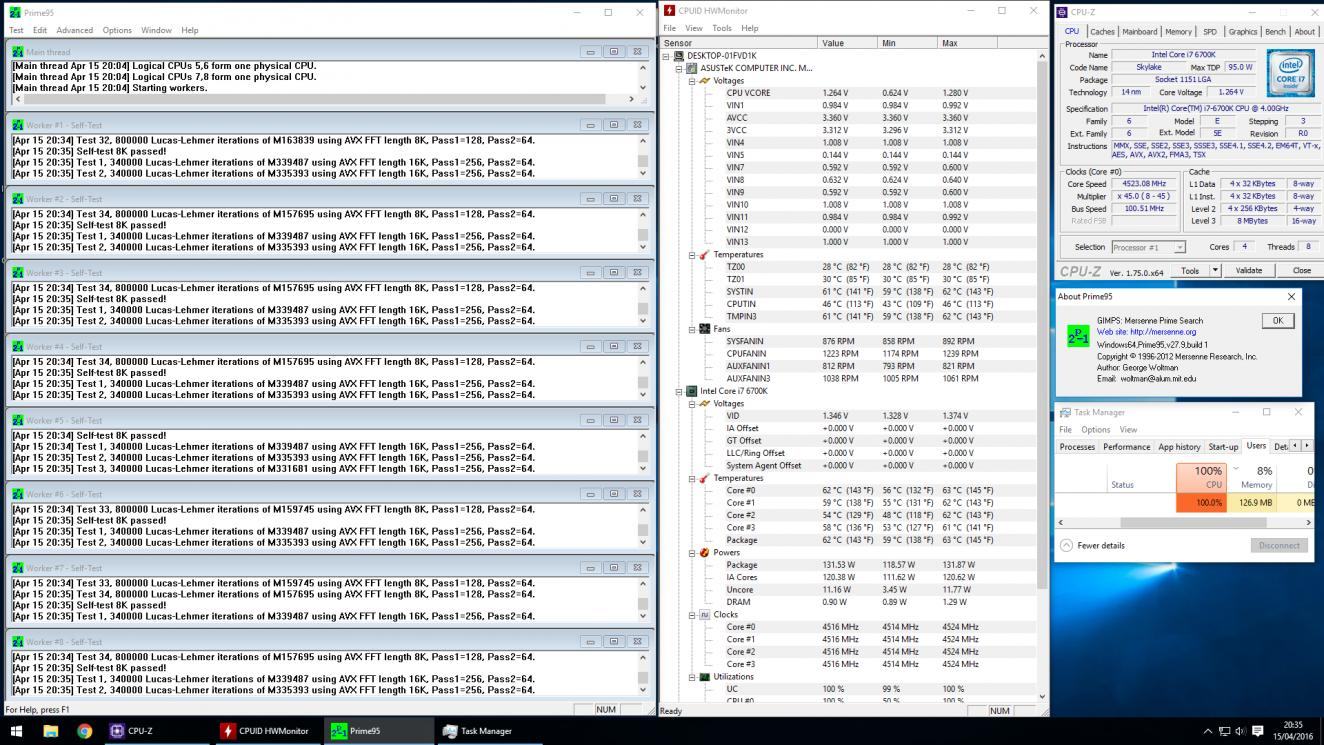
Task: Switch to the CPU-Z Bench tab
Action: click(1275, 31)
